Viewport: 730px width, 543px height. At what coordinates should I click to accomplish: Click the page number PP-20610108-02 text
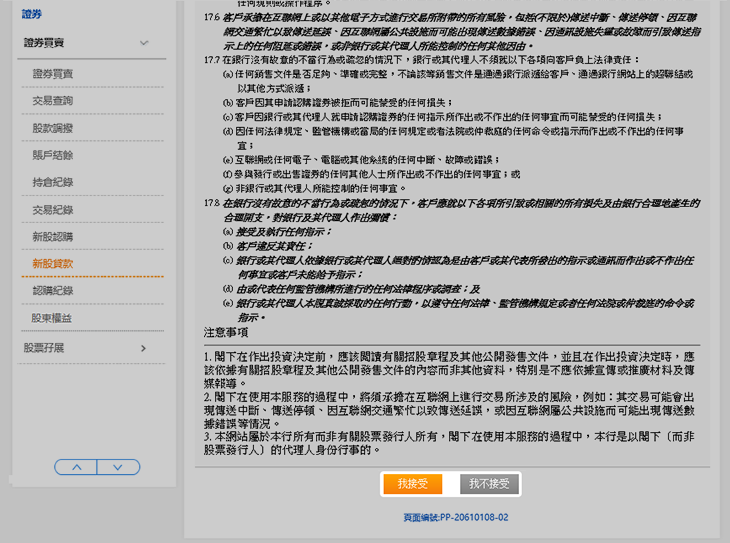pos(455,518)
